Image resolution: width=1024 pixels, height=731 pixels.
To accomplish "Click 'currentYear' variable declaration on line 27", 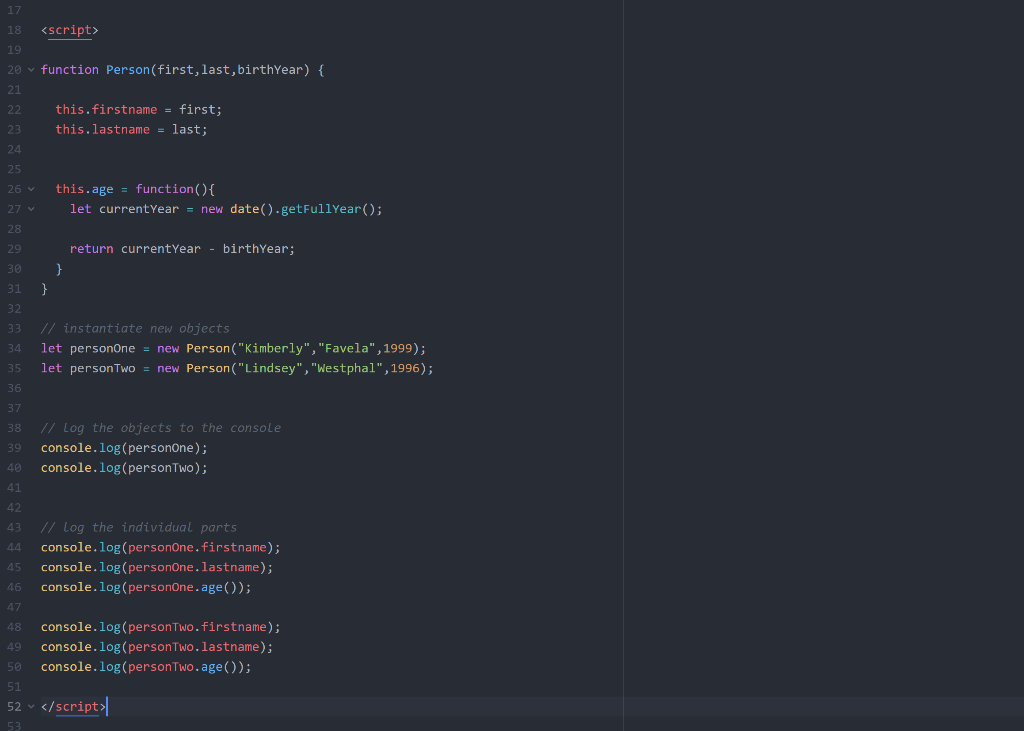I will pos(138,209).
